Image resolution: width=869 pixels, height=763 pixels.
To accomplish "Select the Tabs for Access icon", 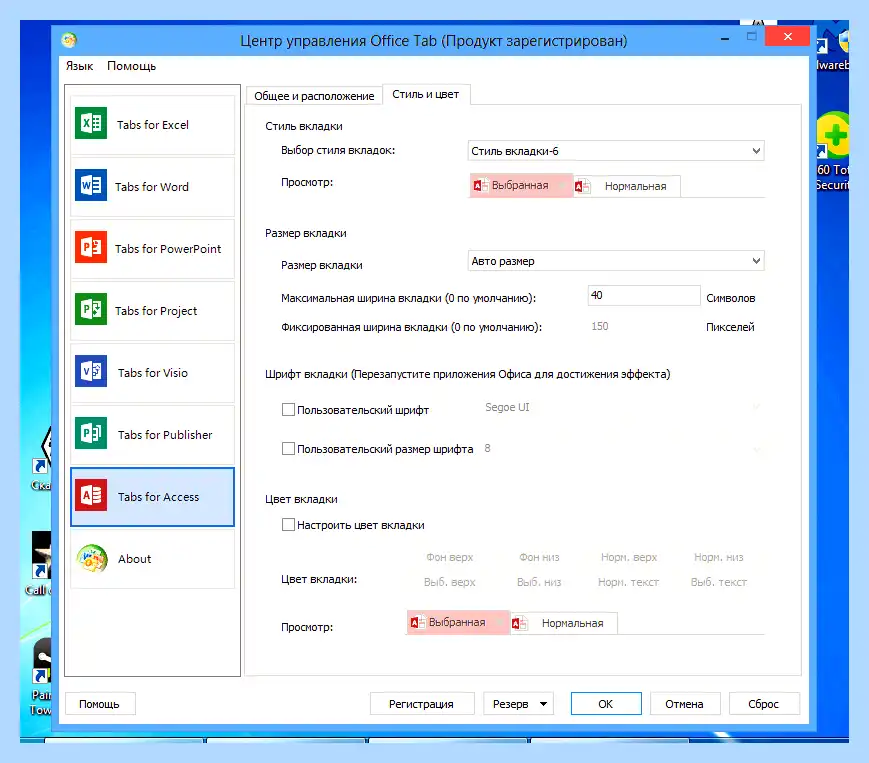I will (x=91, y=495).
